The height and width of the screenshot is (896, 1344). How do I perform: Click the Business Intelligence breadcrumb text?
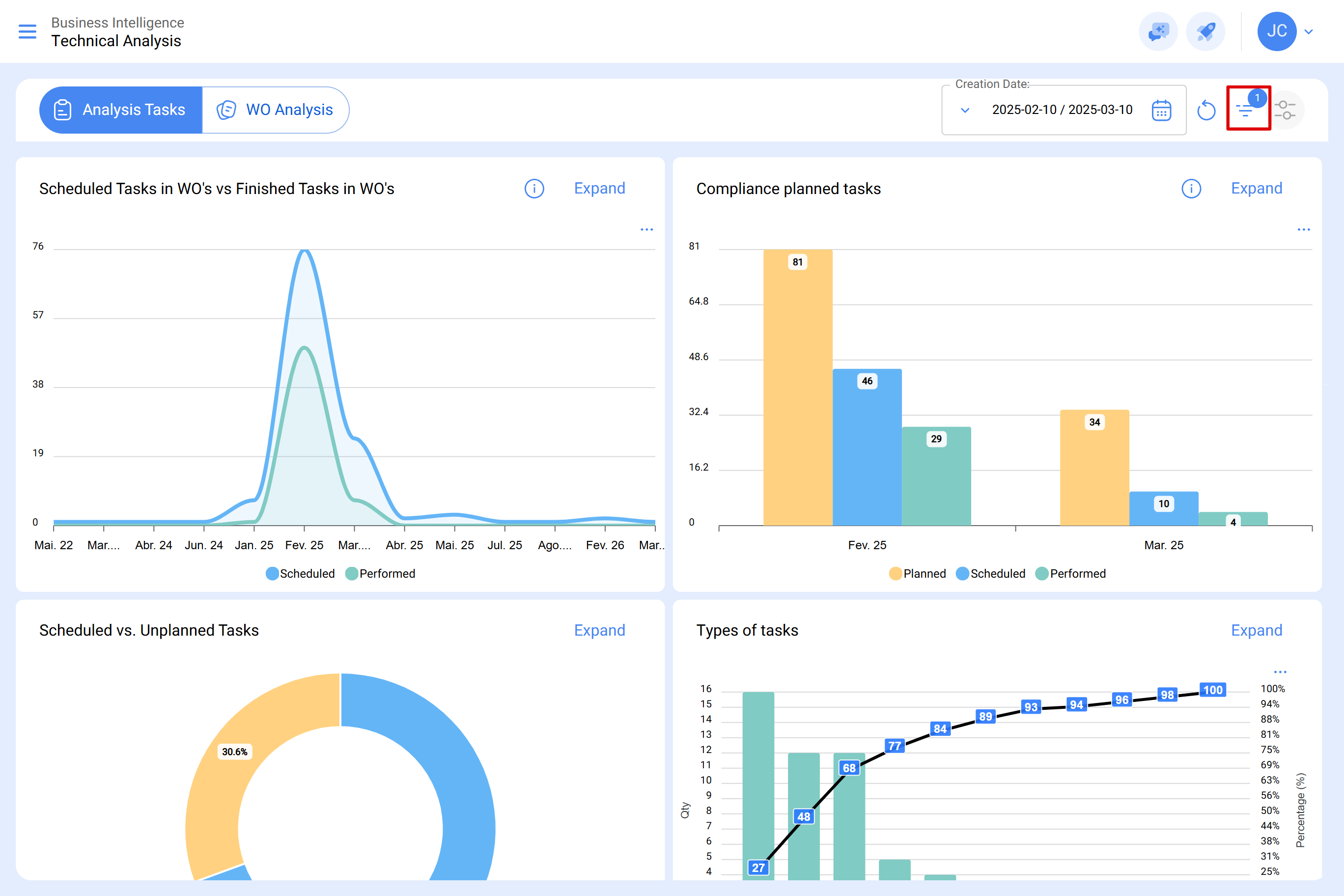tap(118, 22)
